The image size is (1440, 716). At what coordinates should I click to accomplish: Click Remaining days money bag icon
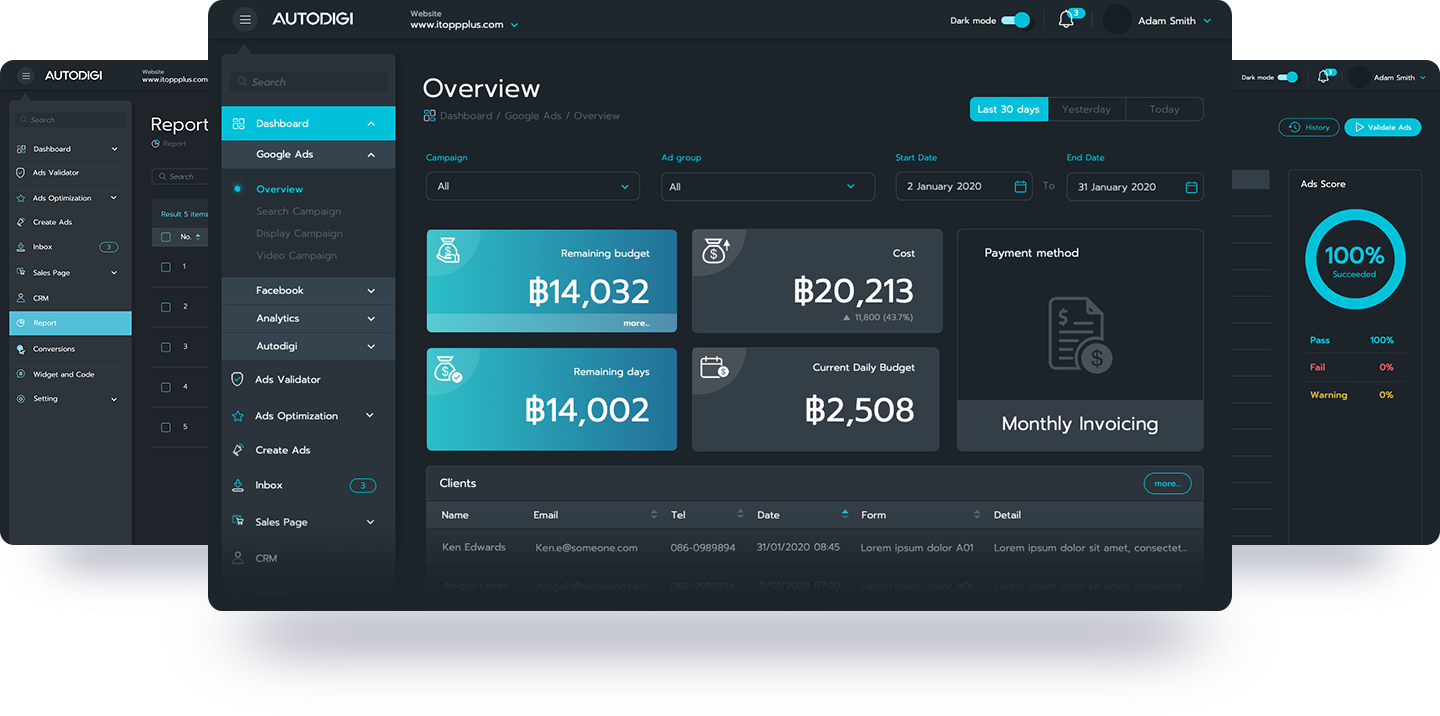(449, 370)
